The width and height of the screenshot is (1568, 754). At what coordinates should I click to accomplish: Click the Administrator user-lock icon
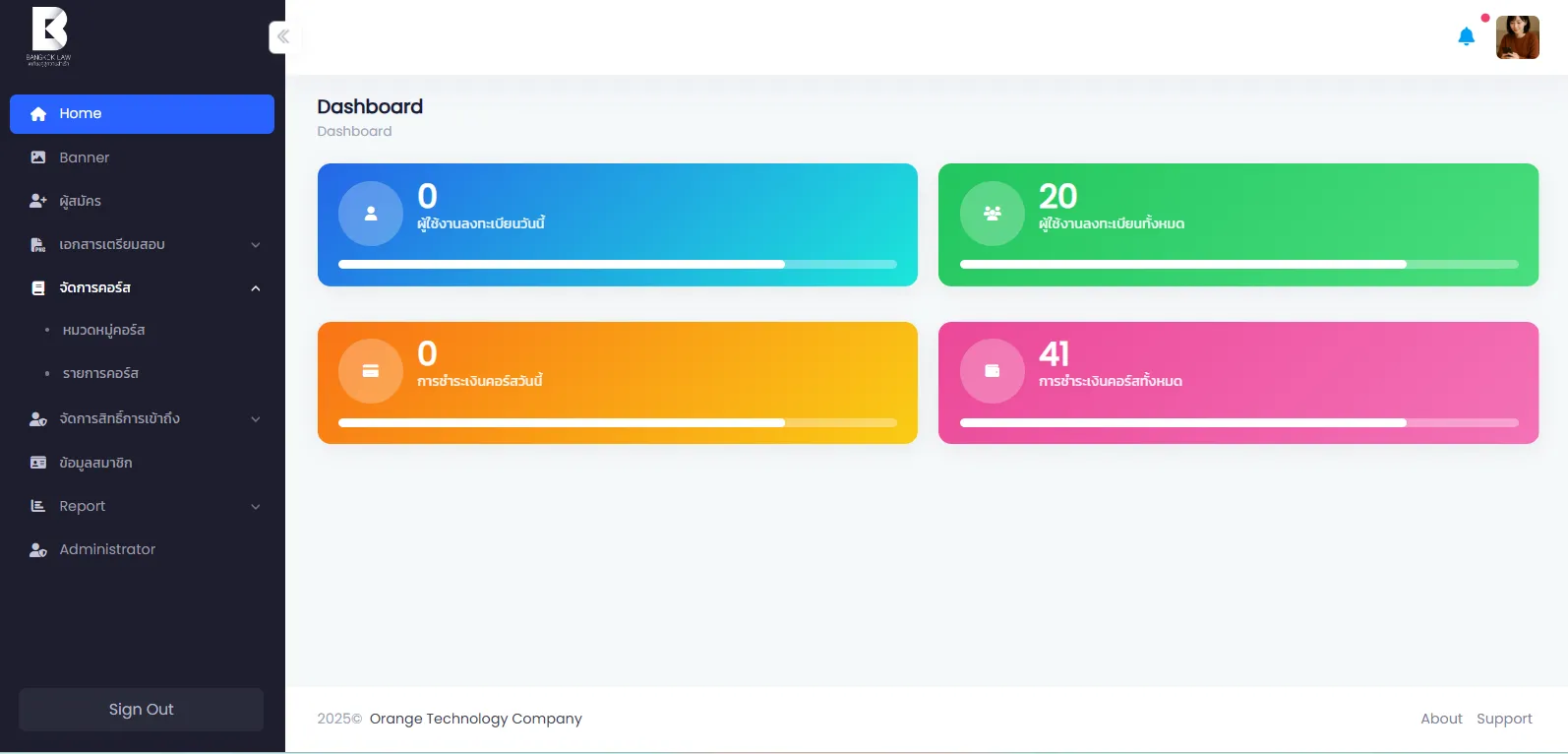point(38,550)
